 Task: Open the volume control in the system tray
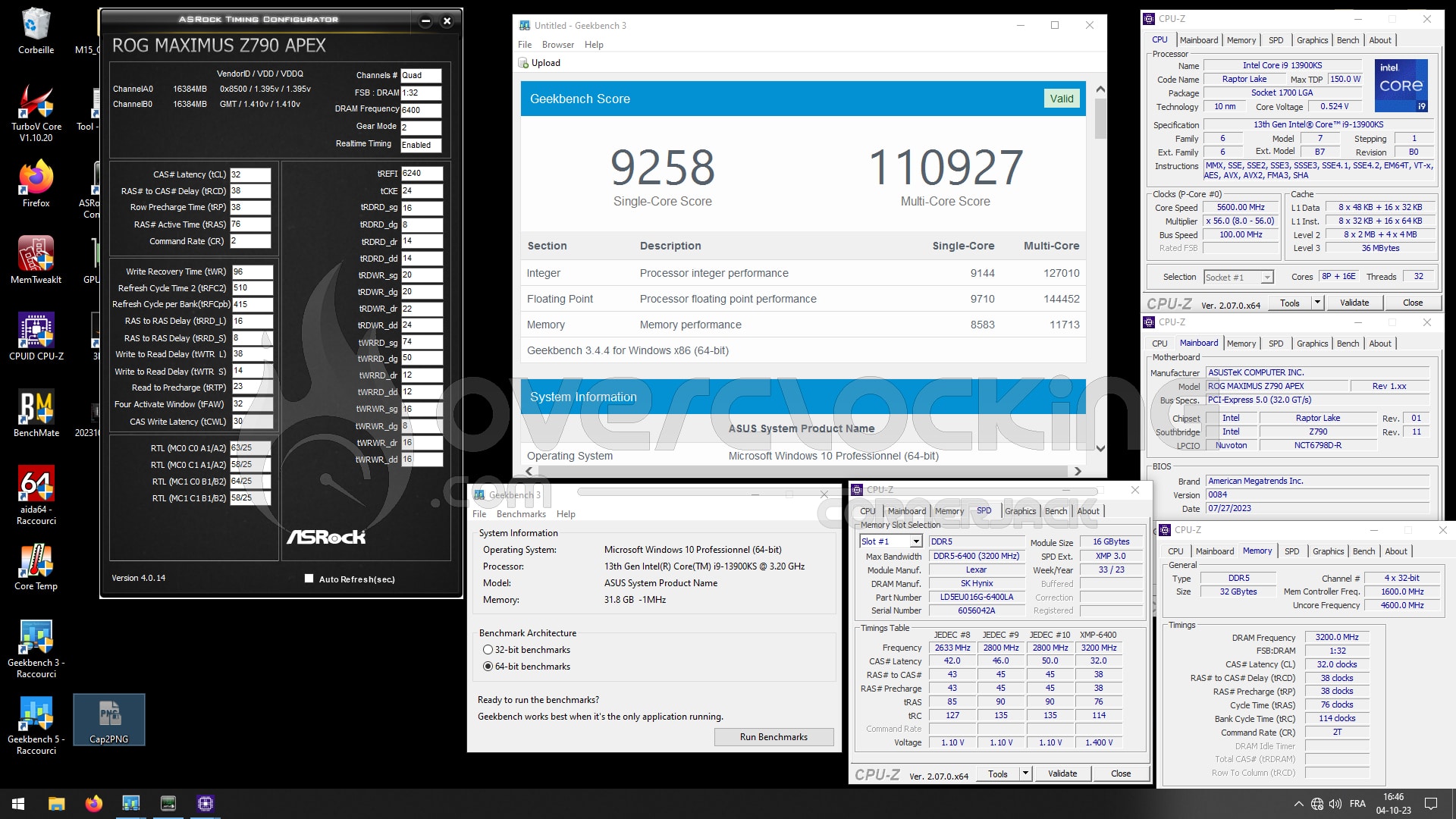[x=1335, y=804]
